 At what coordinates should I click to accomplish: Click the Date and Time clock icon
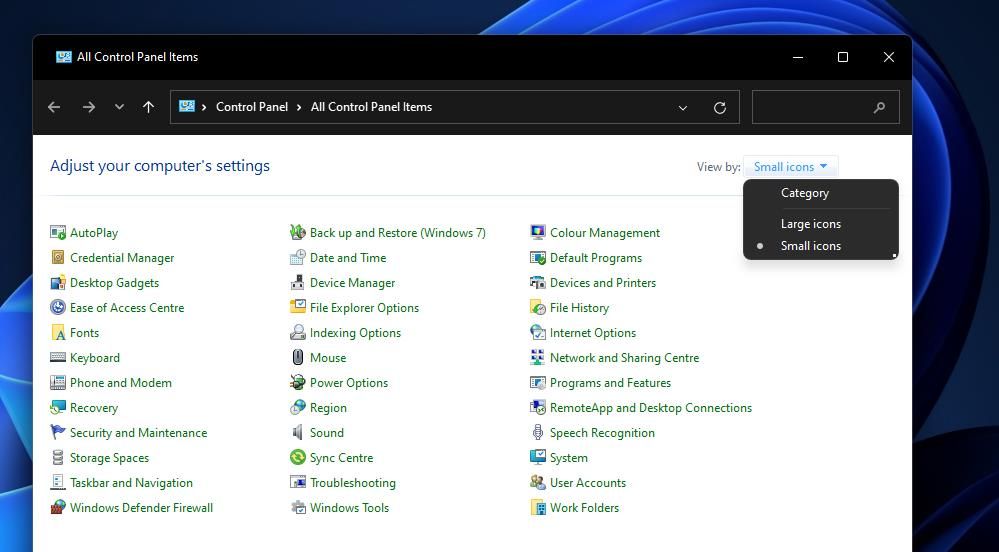coord(298,258)
